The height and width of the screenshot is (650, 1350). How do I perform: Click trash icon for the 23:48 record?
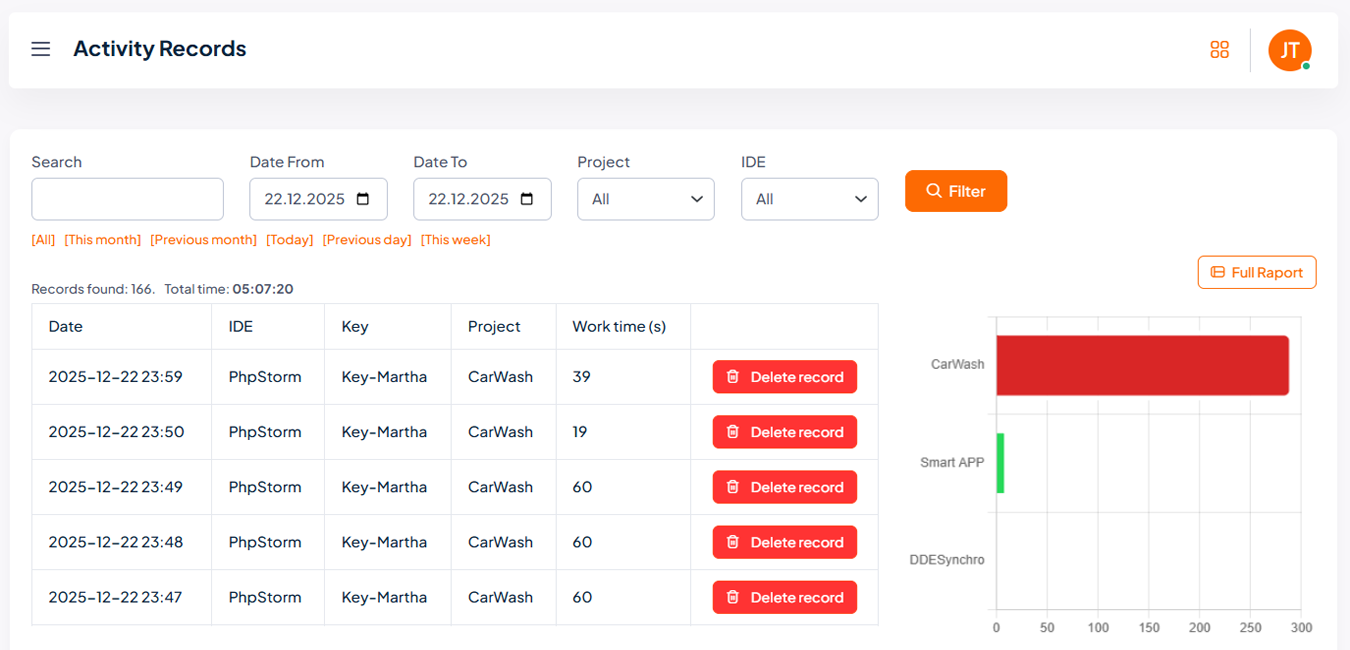(x=733, y=542)
